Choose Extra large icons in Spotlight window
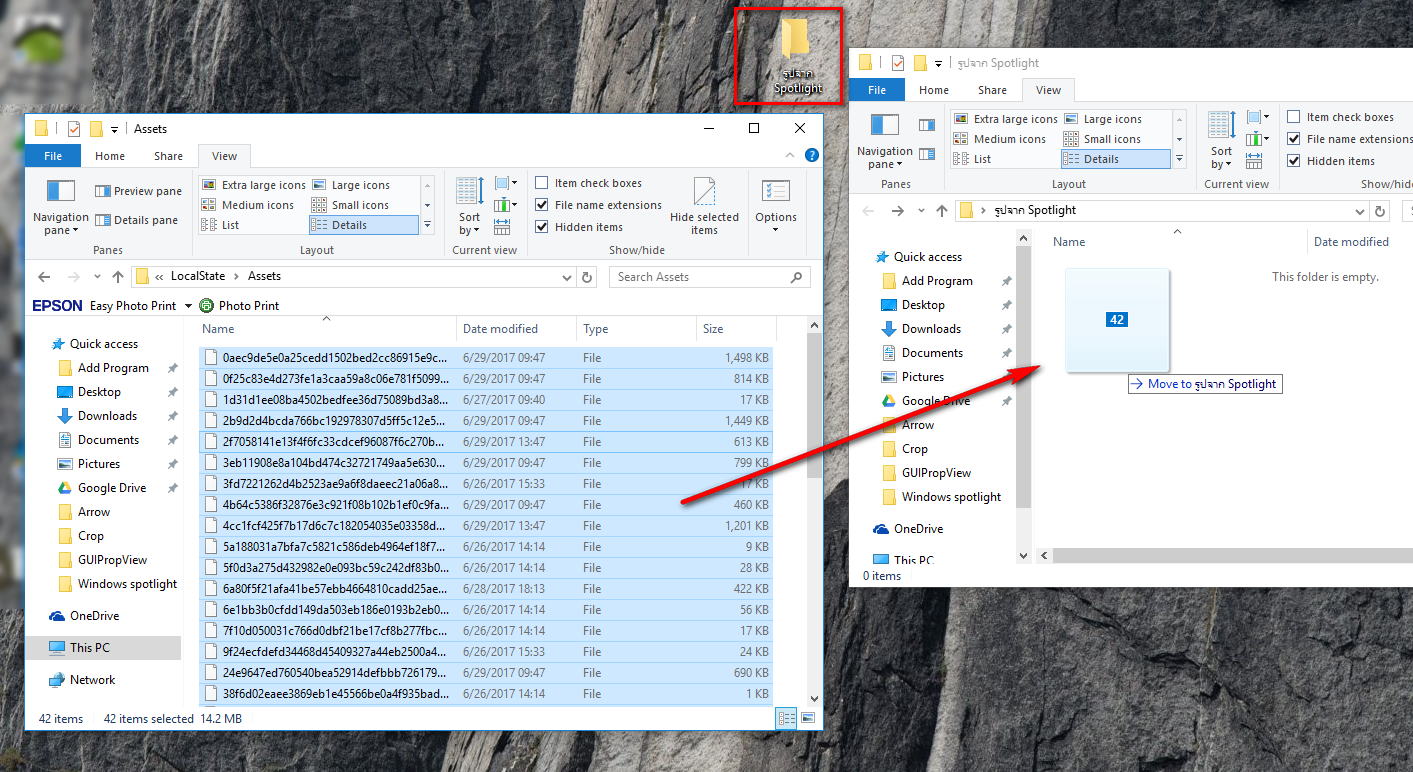This screenshot has height=772, width=1413. (1005, 119)
